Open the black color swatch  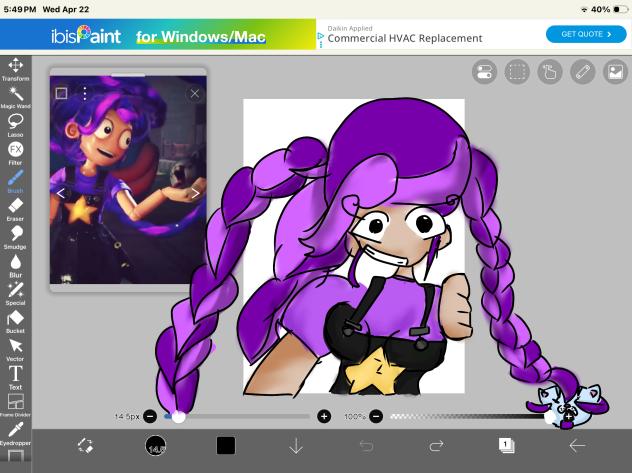click(x=226, y=446)
